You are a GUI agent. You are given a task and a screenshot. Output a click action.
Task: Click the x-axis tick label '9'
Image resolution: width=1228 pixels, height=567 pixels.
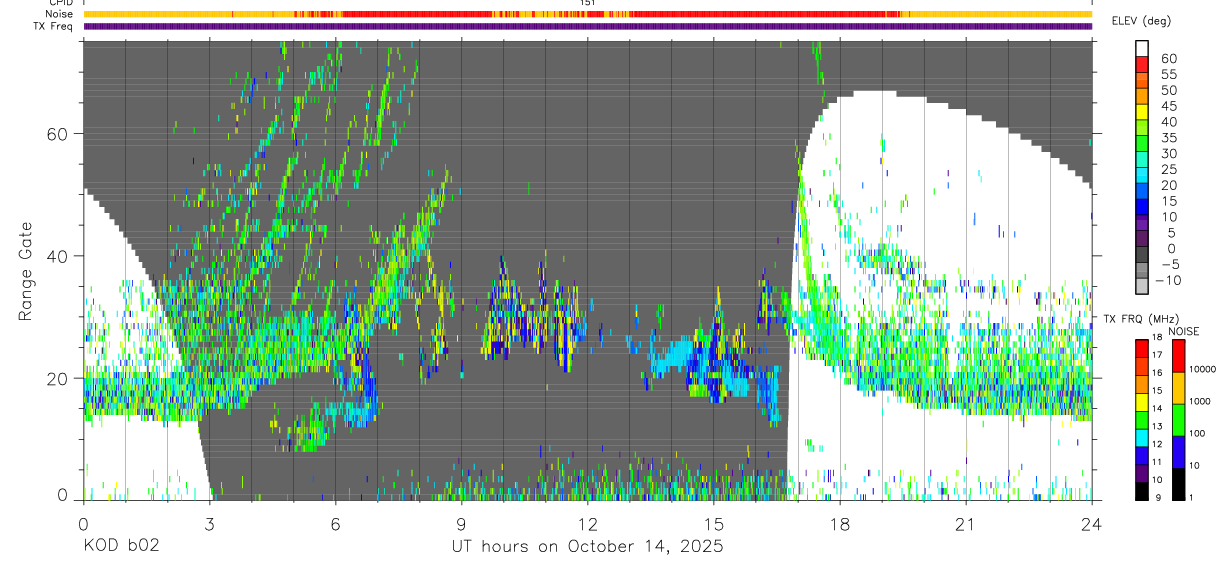461,524
